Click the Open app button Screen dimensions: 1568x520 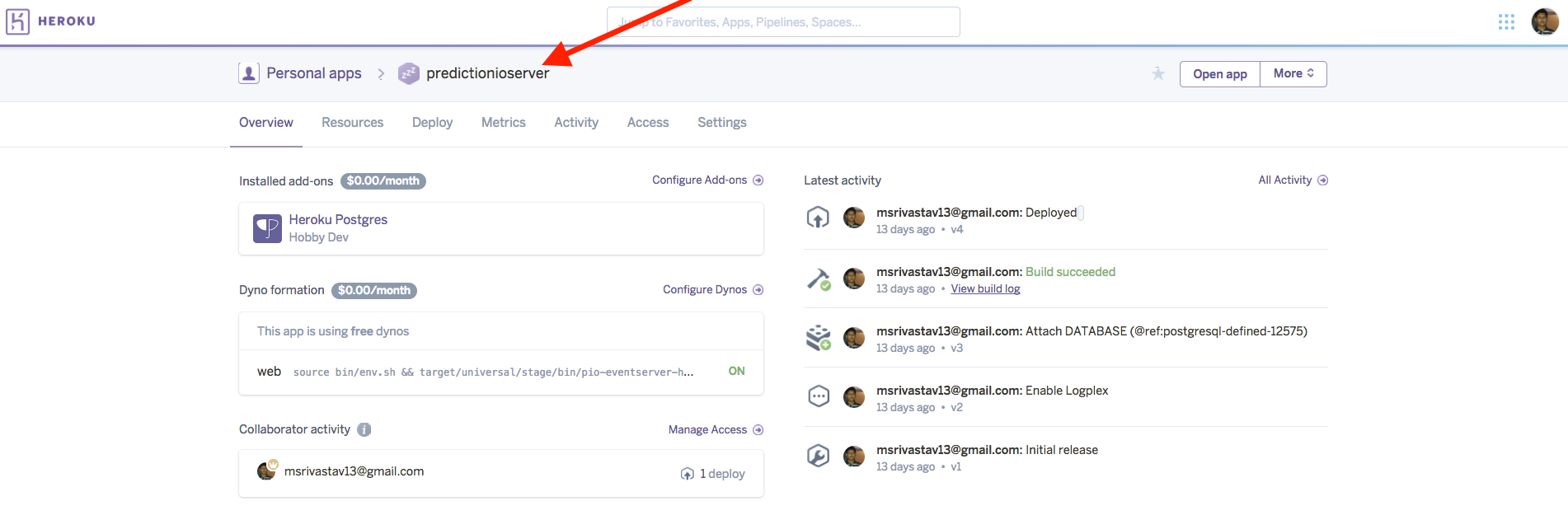point(1220,74)
